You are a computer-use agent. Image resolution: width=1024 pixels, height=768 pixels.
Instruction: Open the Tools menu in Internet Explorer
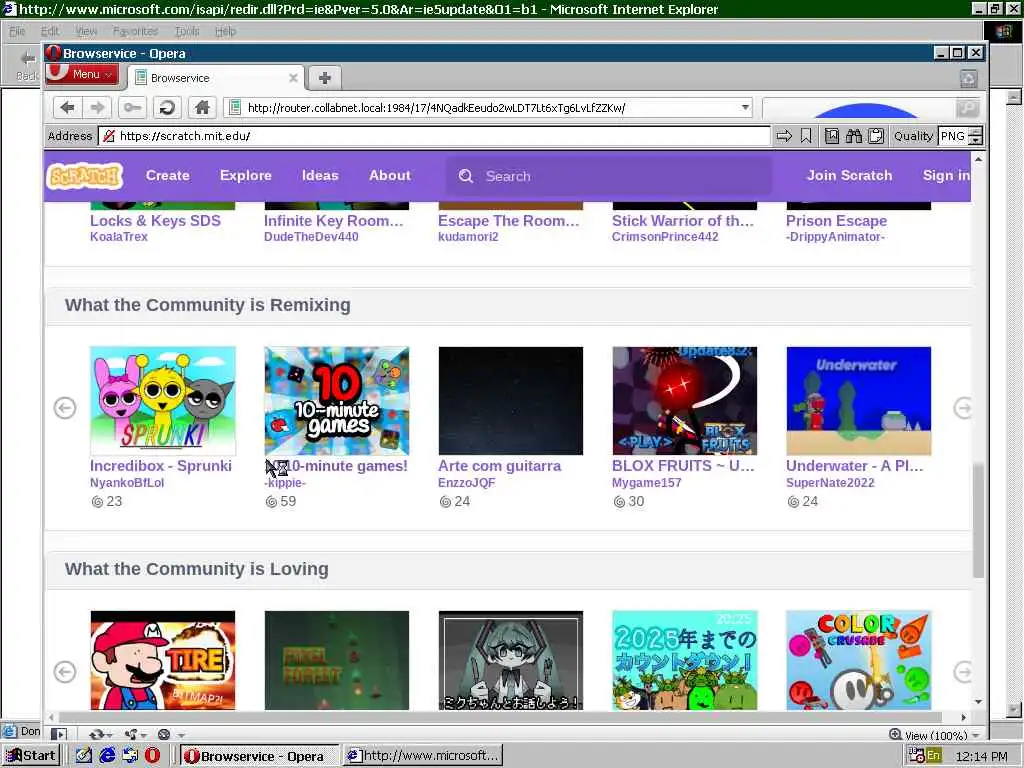coord(187,31)
